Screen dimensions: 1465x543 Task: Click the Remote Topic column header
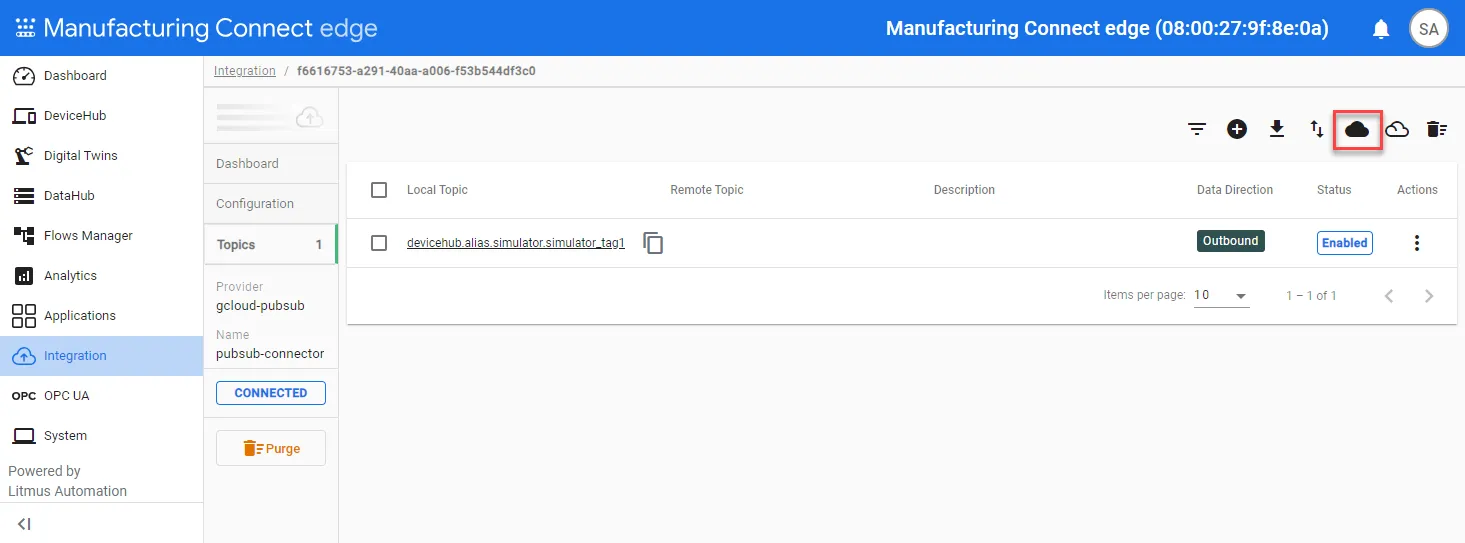[707, 190]
